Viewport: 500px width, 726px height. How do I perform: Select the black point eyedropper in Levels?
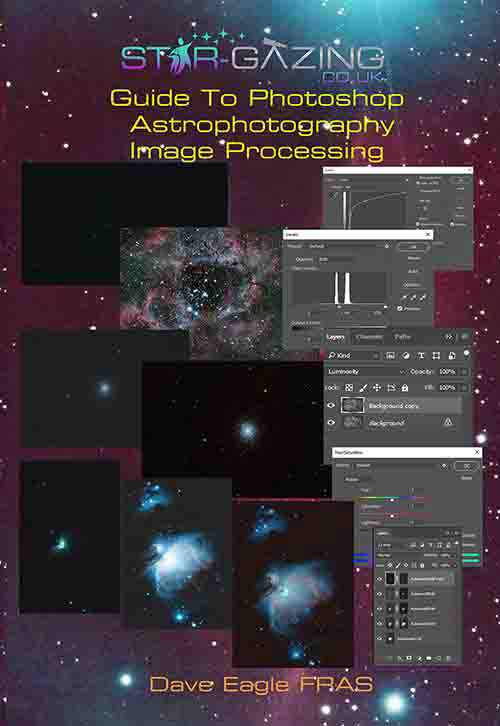pos(404,298)
